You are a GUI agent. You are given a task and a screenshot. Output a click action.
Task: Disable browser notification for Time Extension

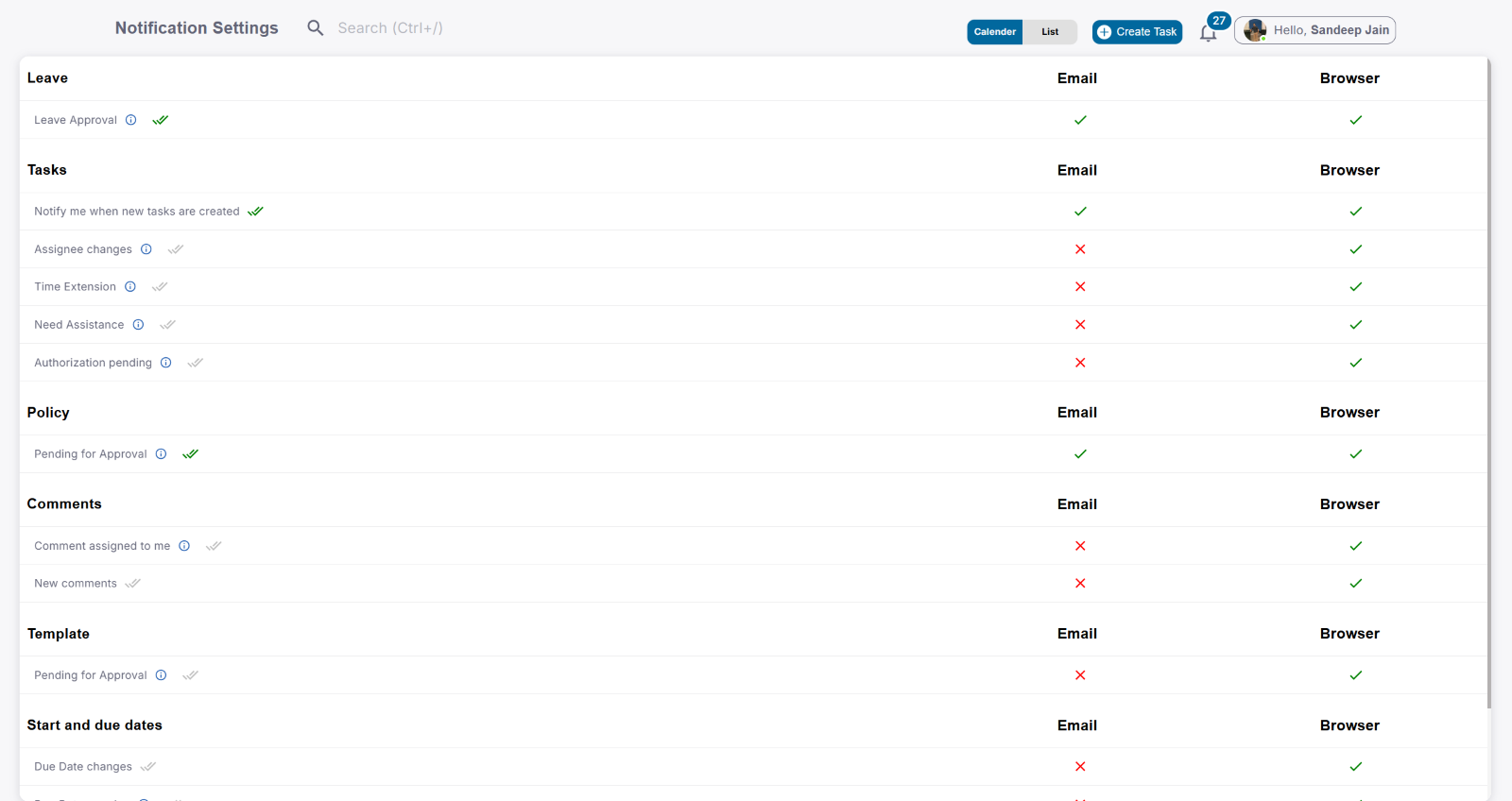1355,287
